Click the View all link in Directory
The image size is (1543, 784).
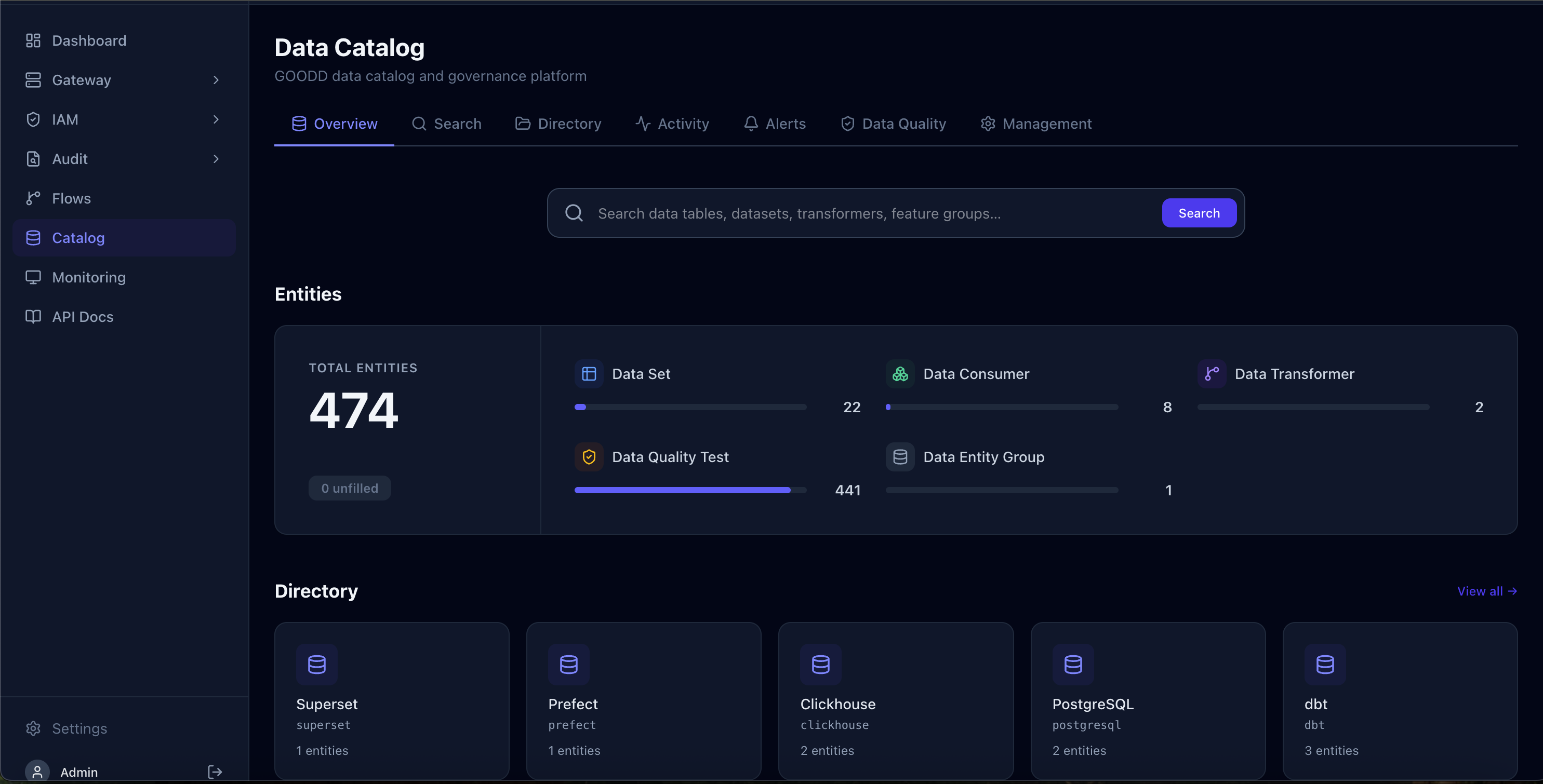click(x=1487, y=591)
